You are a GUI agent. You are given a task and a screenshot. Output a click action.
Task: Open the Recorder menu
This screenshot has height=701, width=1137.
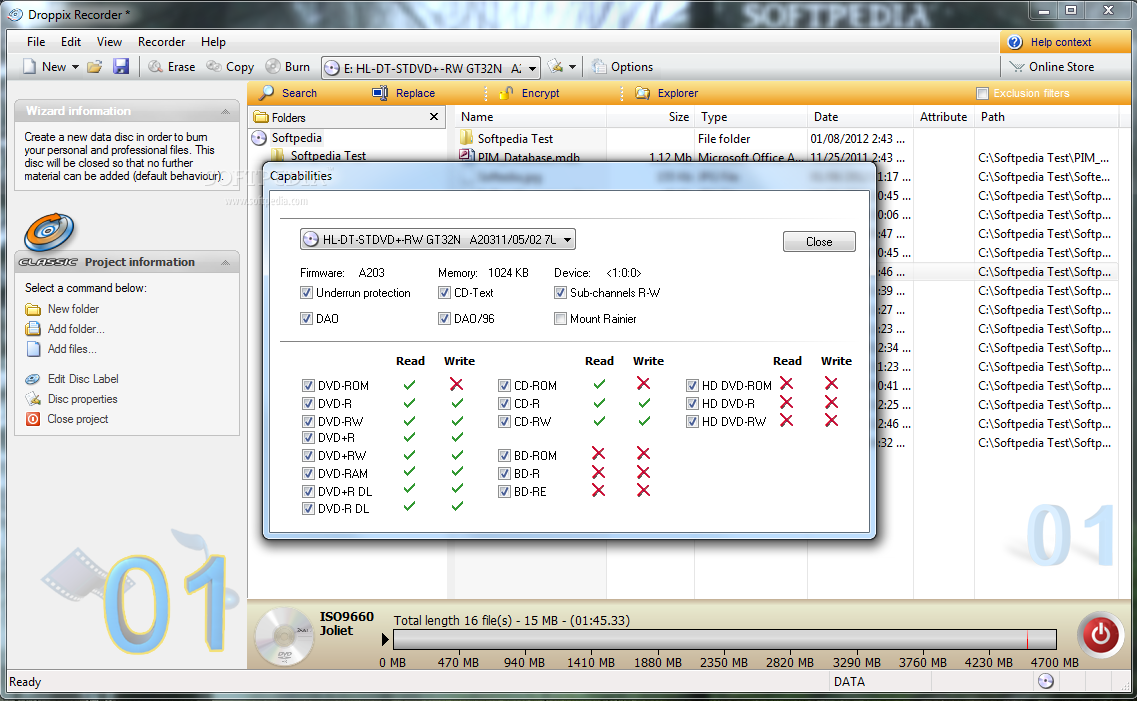(x=161, y=41)
